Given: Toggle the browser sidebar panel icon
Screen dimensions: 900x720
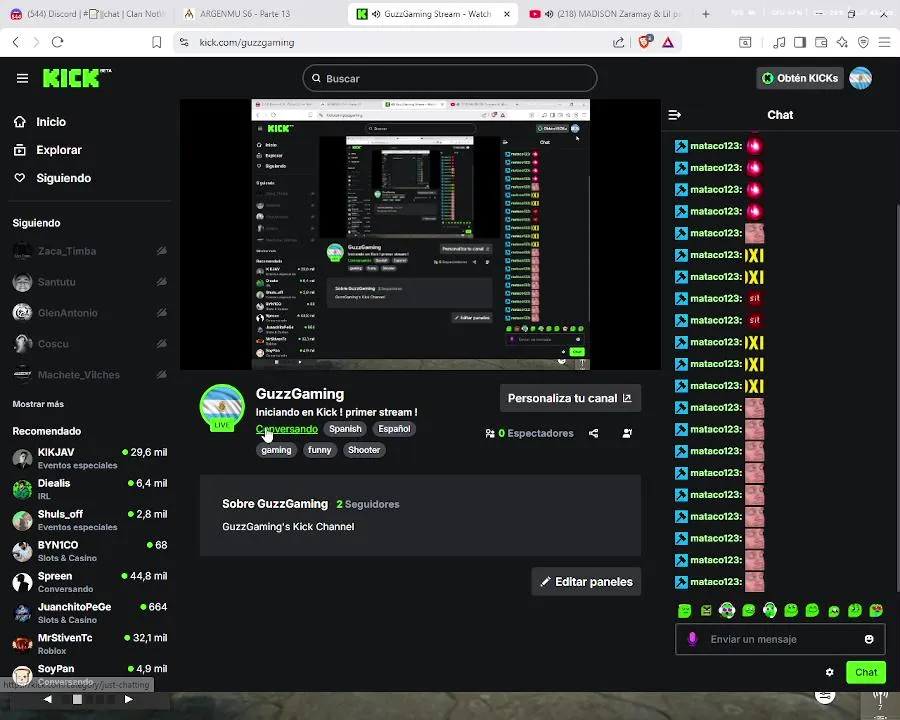Looking at the screenshot, I should pyautogui.click(x=800, y=42).
